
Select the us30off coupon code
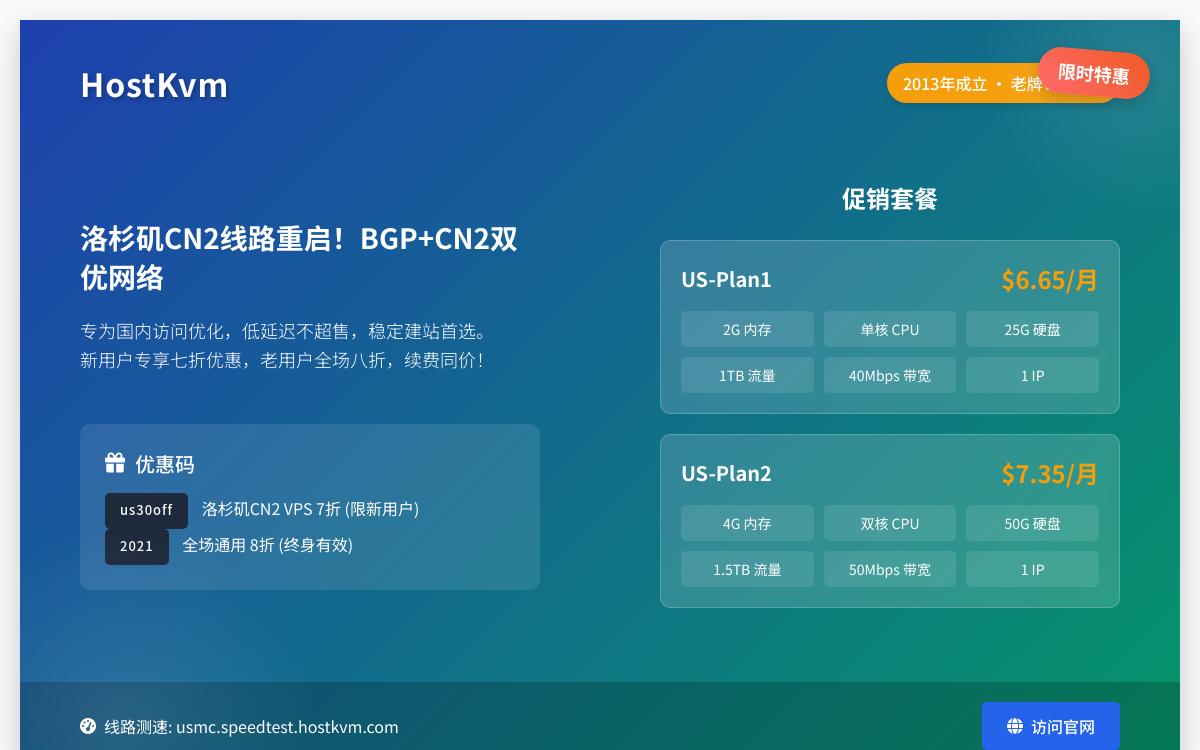pos(146,510)
